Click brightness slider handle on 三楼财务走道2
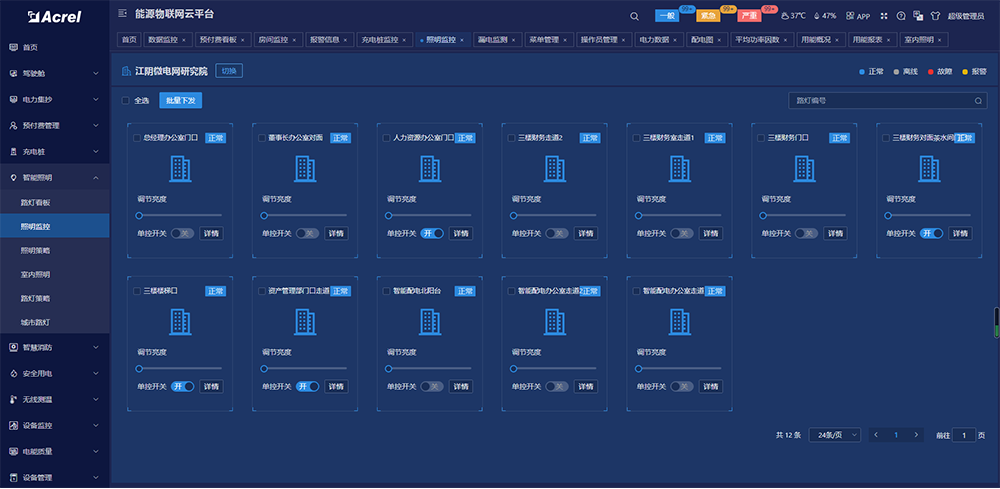Viewport: 1000px width, 489px height. point(514,215)
